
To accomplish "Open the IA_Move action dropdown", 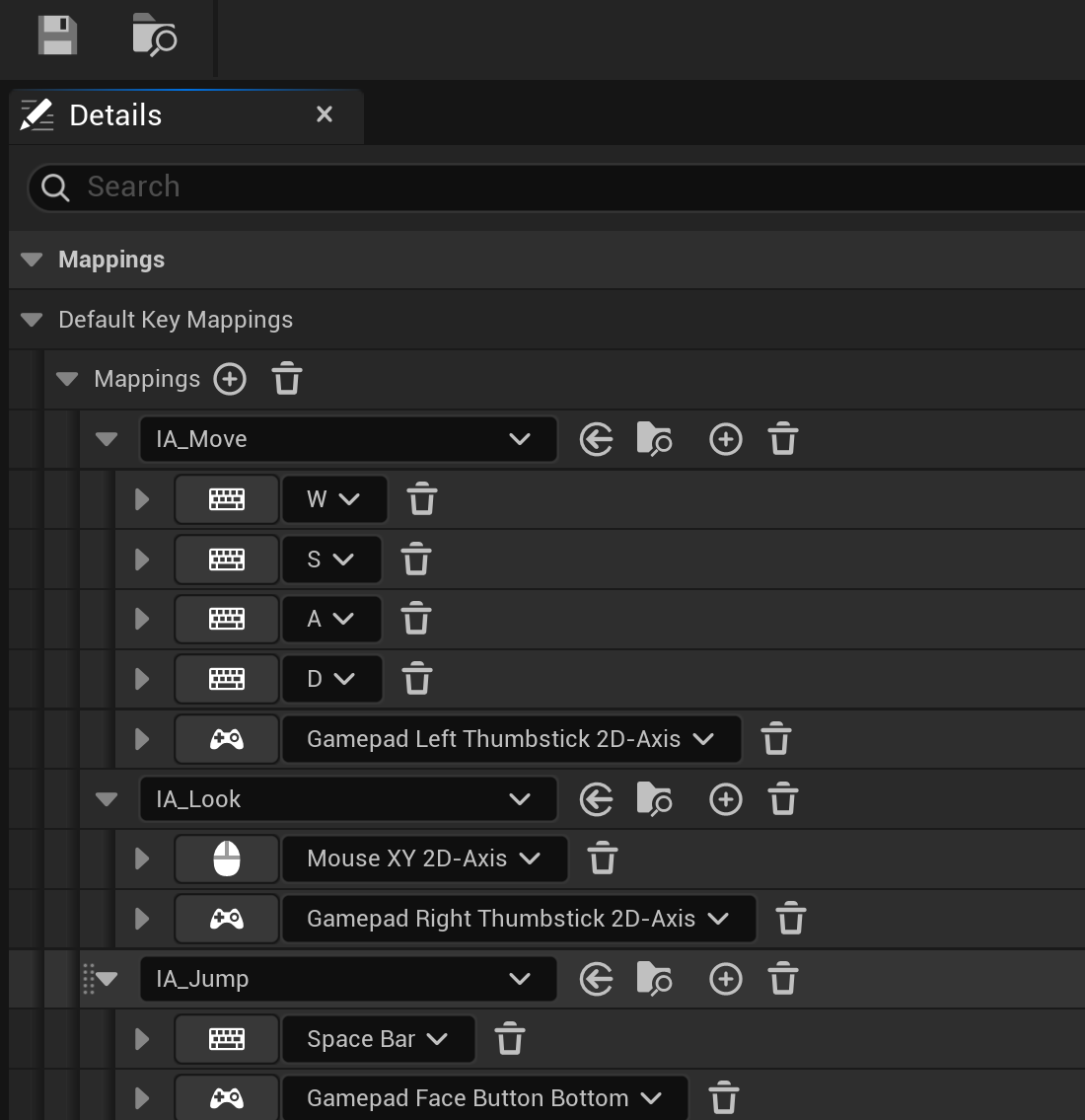I will point(347,438).
